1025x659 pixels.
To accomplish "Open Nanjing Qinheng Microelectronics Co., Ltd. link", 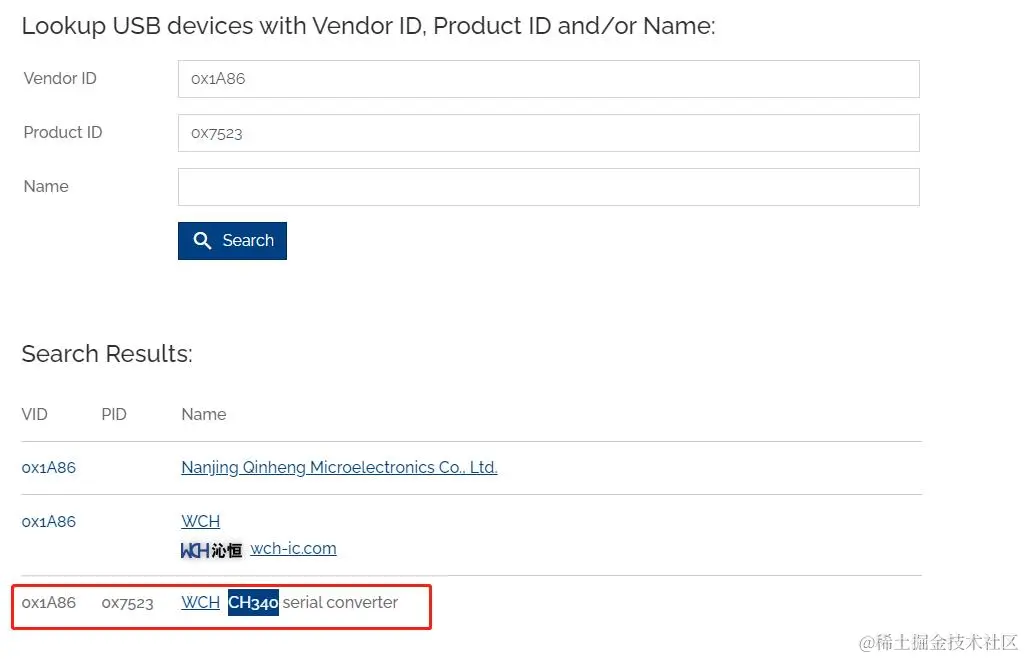I will 339,467.
